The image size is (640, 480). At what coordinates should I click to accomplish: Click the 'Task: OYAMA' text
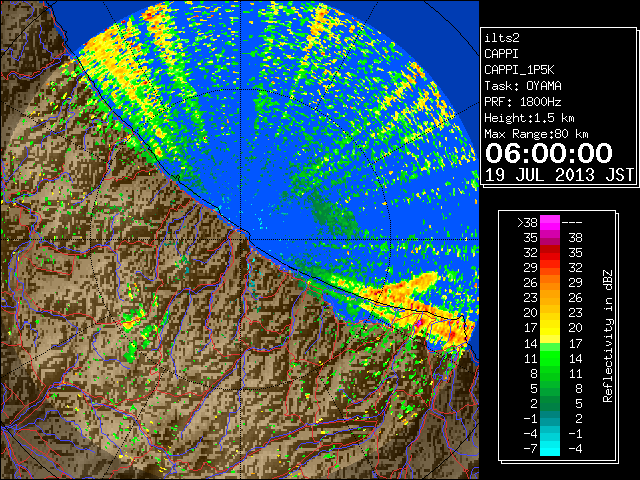click(x=523, y=86)
